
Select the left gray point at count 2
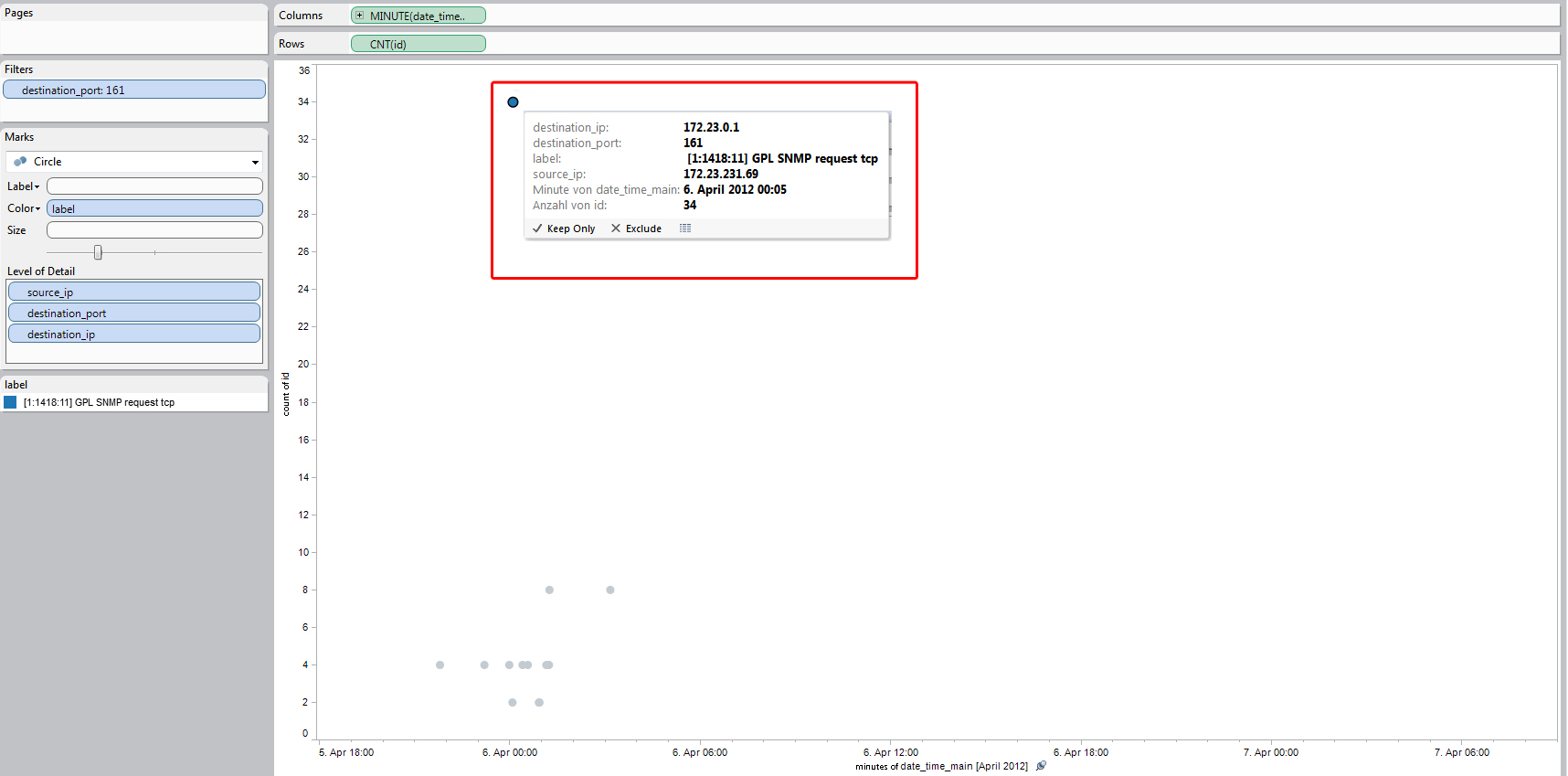coord(513,702)
